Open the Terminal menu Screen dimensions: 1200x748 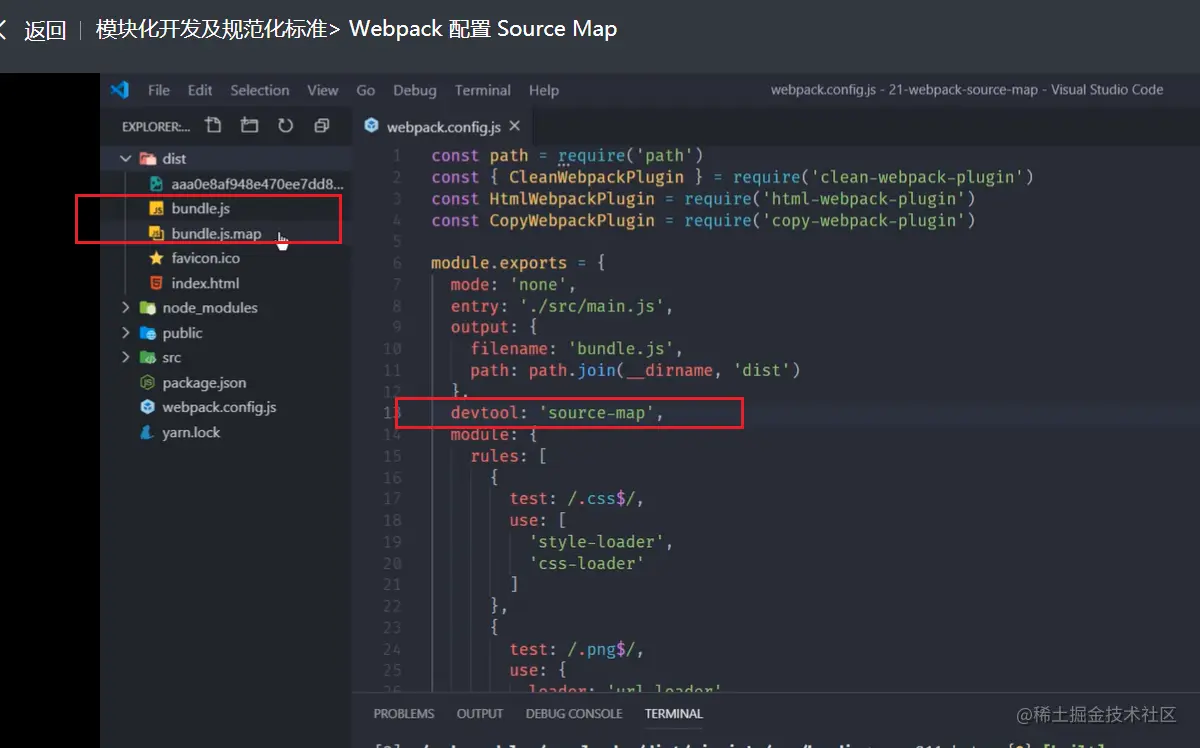click(x=482, y=90)
